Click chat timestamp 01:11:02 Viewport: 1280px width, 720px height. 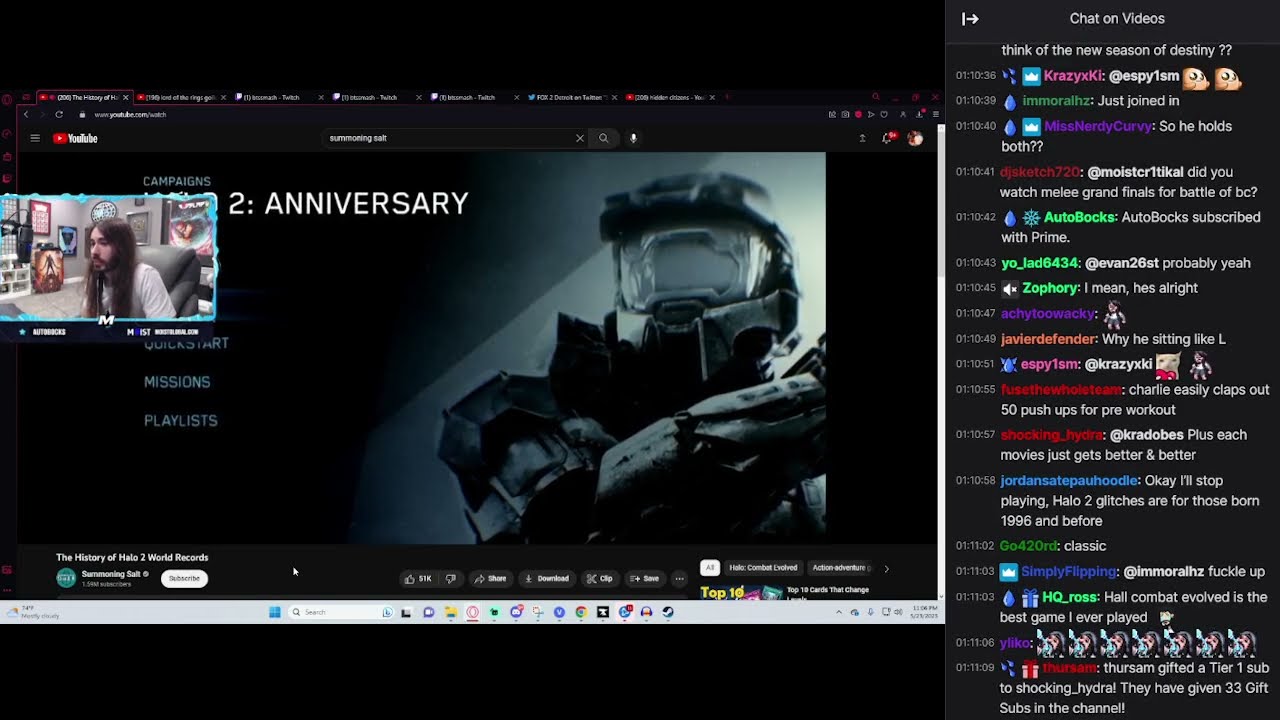tap(975, 546)
